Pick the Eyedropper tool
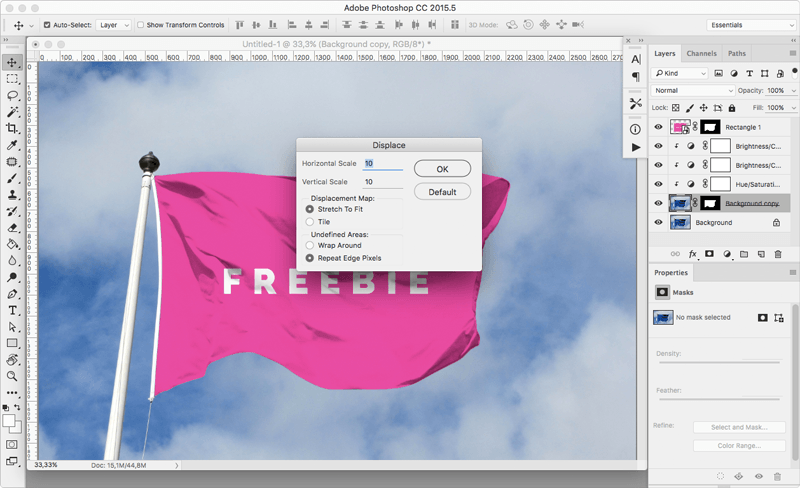This screenshot has height=488, width=800. click(x=12, y=146)
